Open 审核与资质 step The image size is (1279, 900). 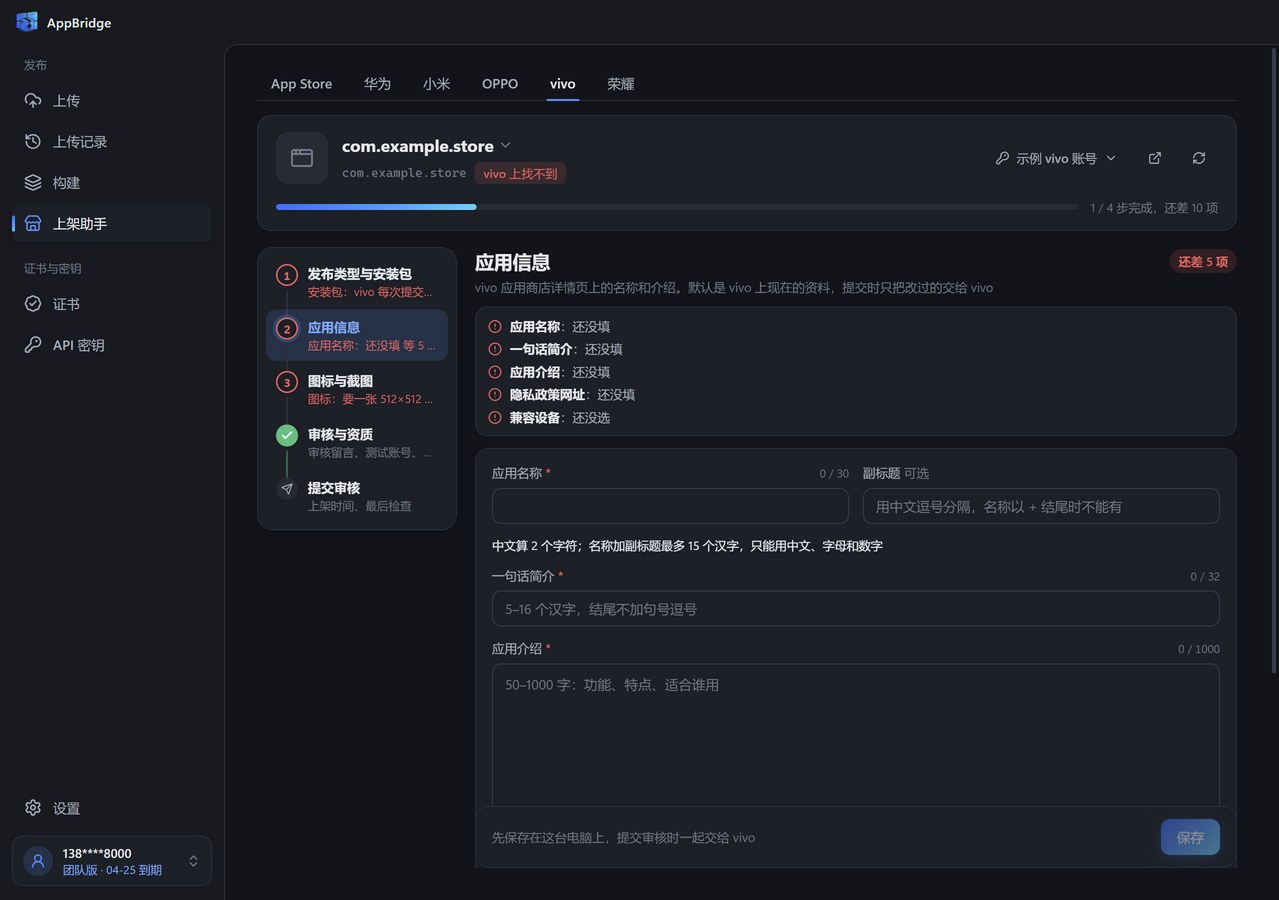point(357,442)
